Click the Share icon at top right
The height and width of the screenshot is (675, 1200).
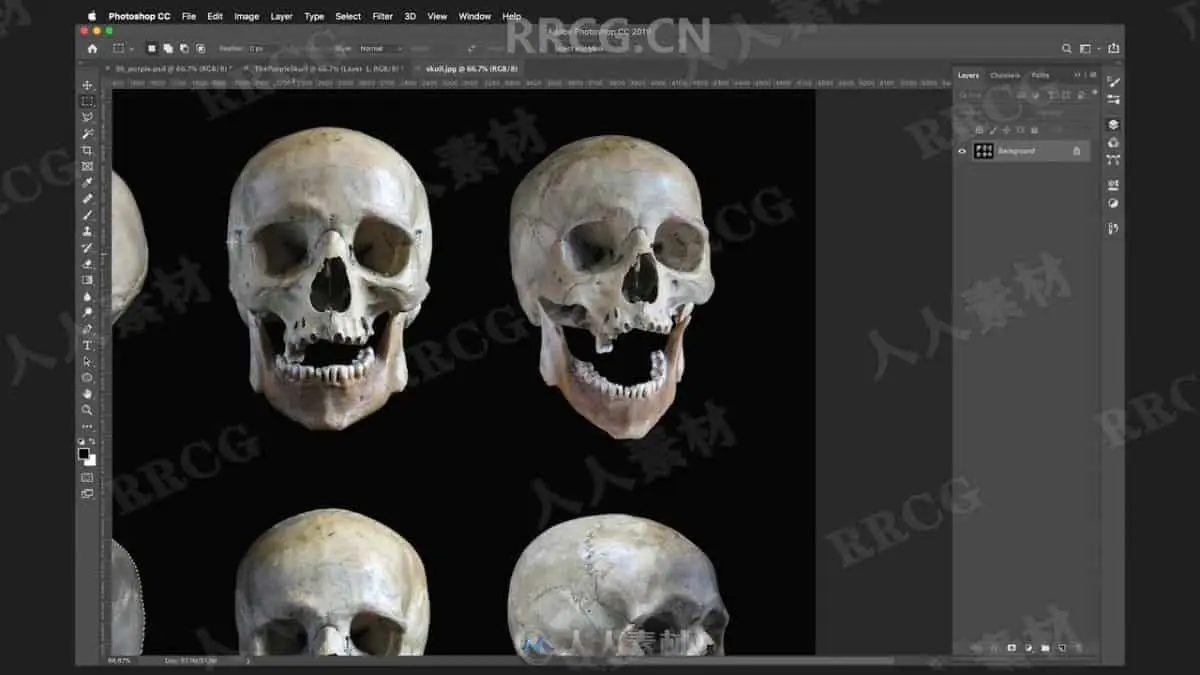point(1113,48)
